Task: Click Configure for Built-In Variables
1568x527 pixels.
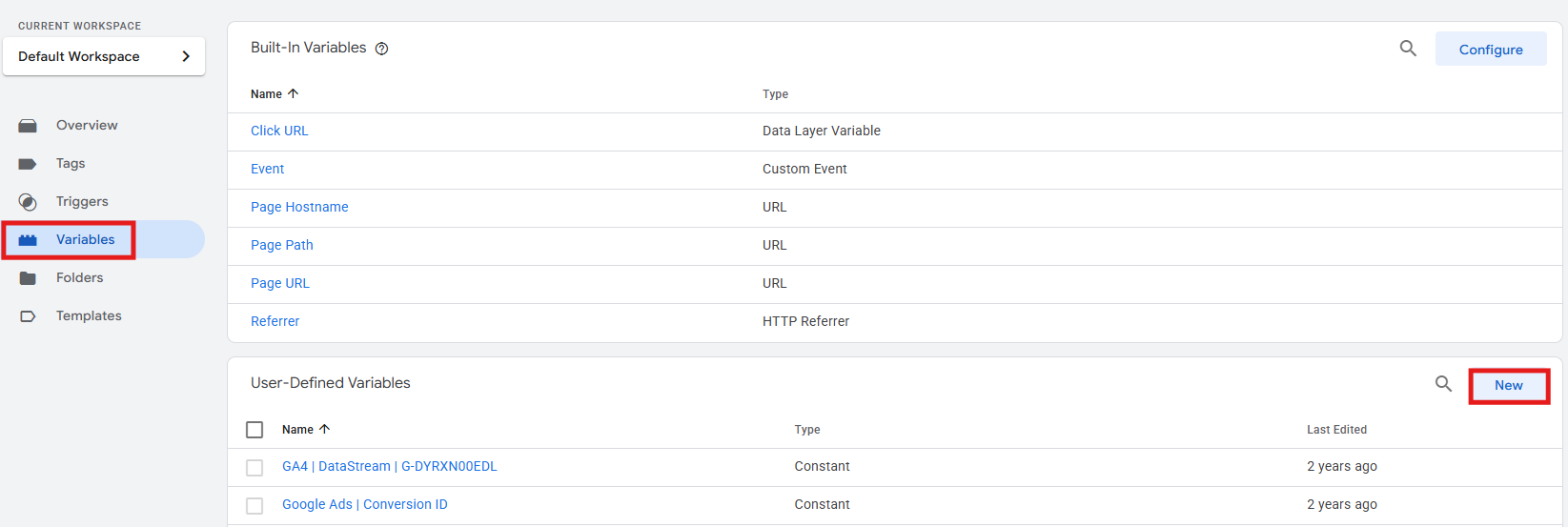Action: pos(1491,50)
